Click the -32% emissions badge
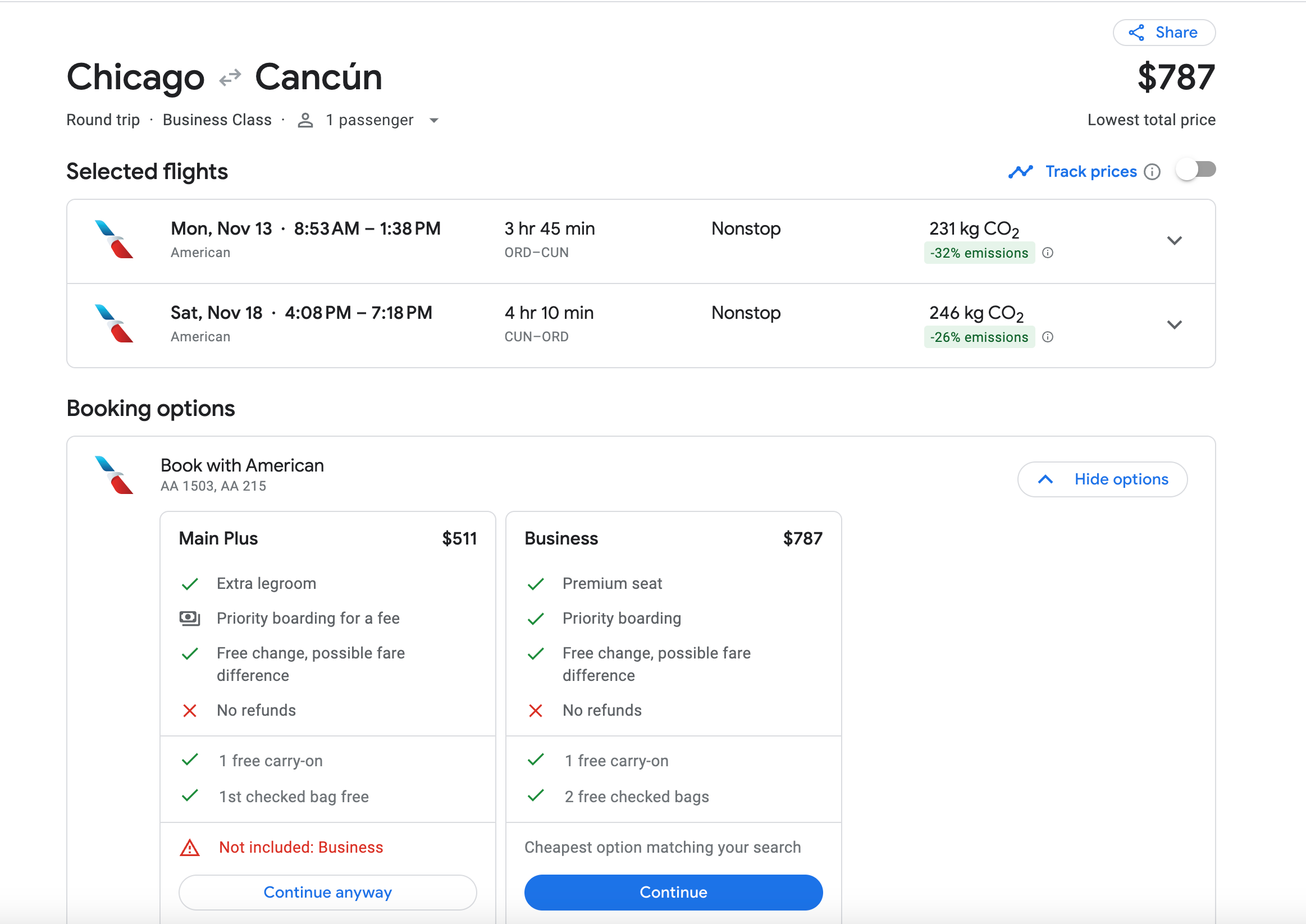The width and height of the screenshot is (1306, 924). click(x=978, y=253)
